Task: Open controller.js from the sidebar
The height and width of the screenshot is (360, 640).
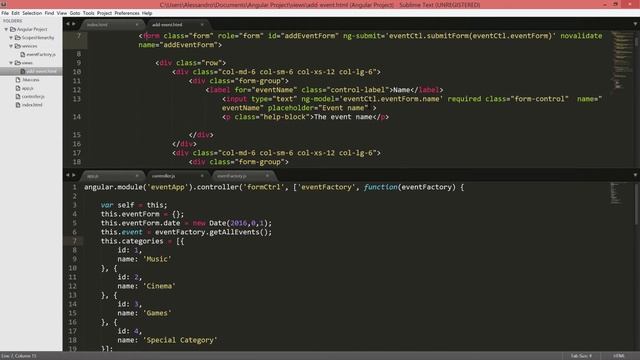Action: click(x=31, y=96)
